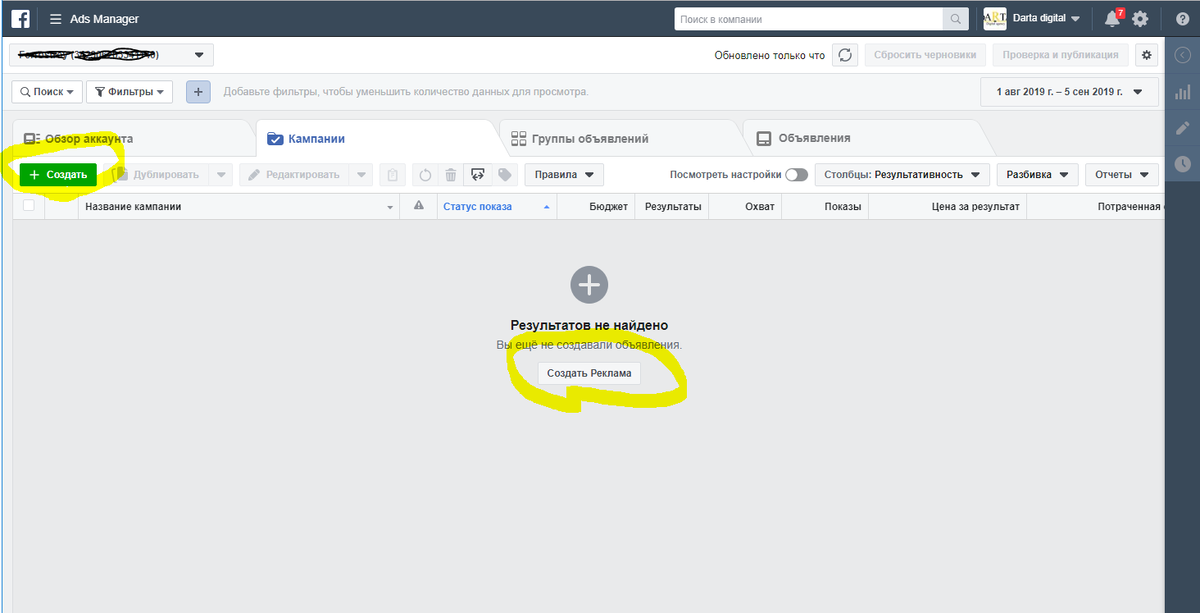1200x613 pixels.
Task: Click the revert undo circular arrow icon
Action: [x=425, y=175]
